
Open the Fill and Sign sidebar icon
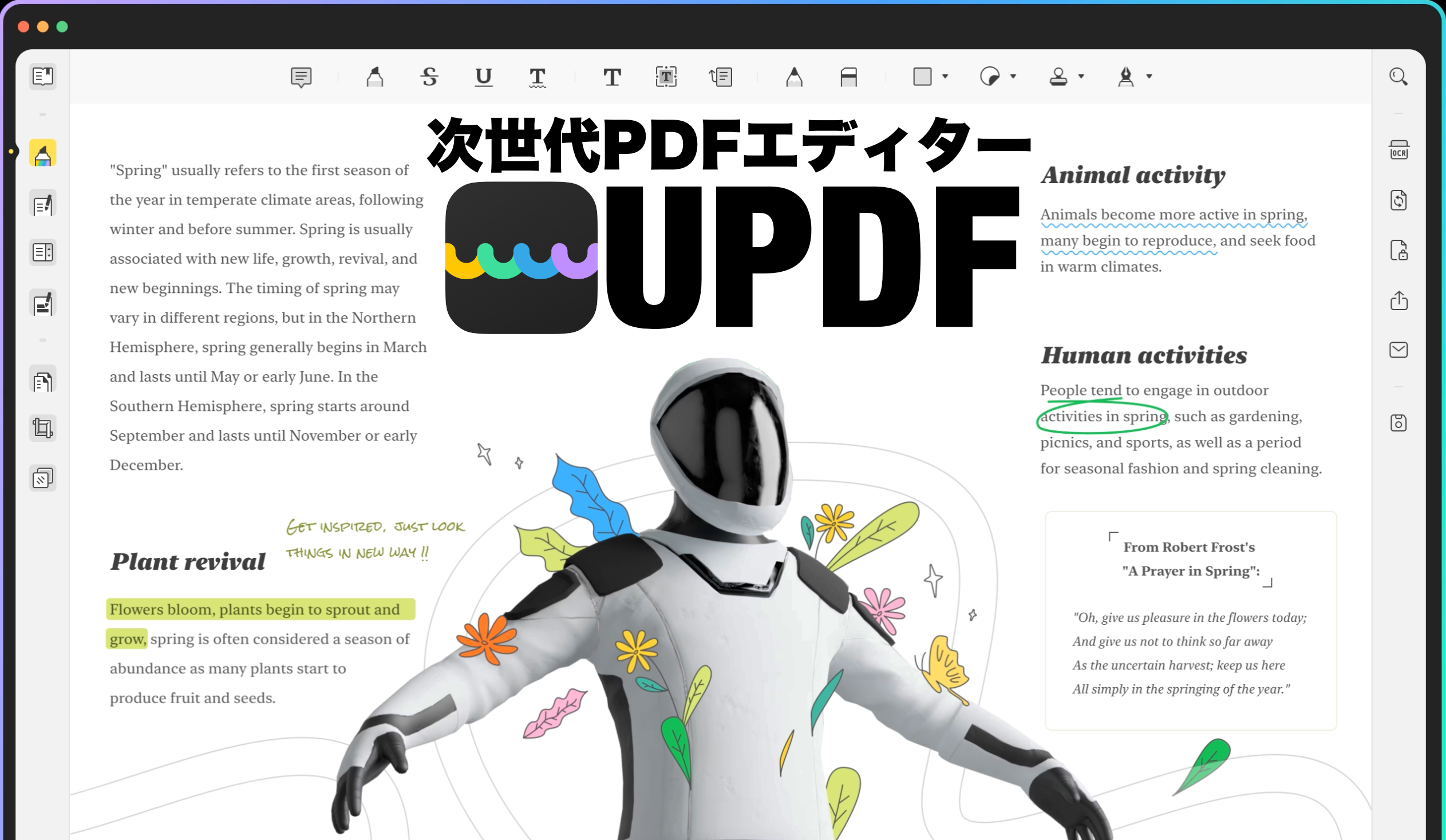(x=43, y=302)
